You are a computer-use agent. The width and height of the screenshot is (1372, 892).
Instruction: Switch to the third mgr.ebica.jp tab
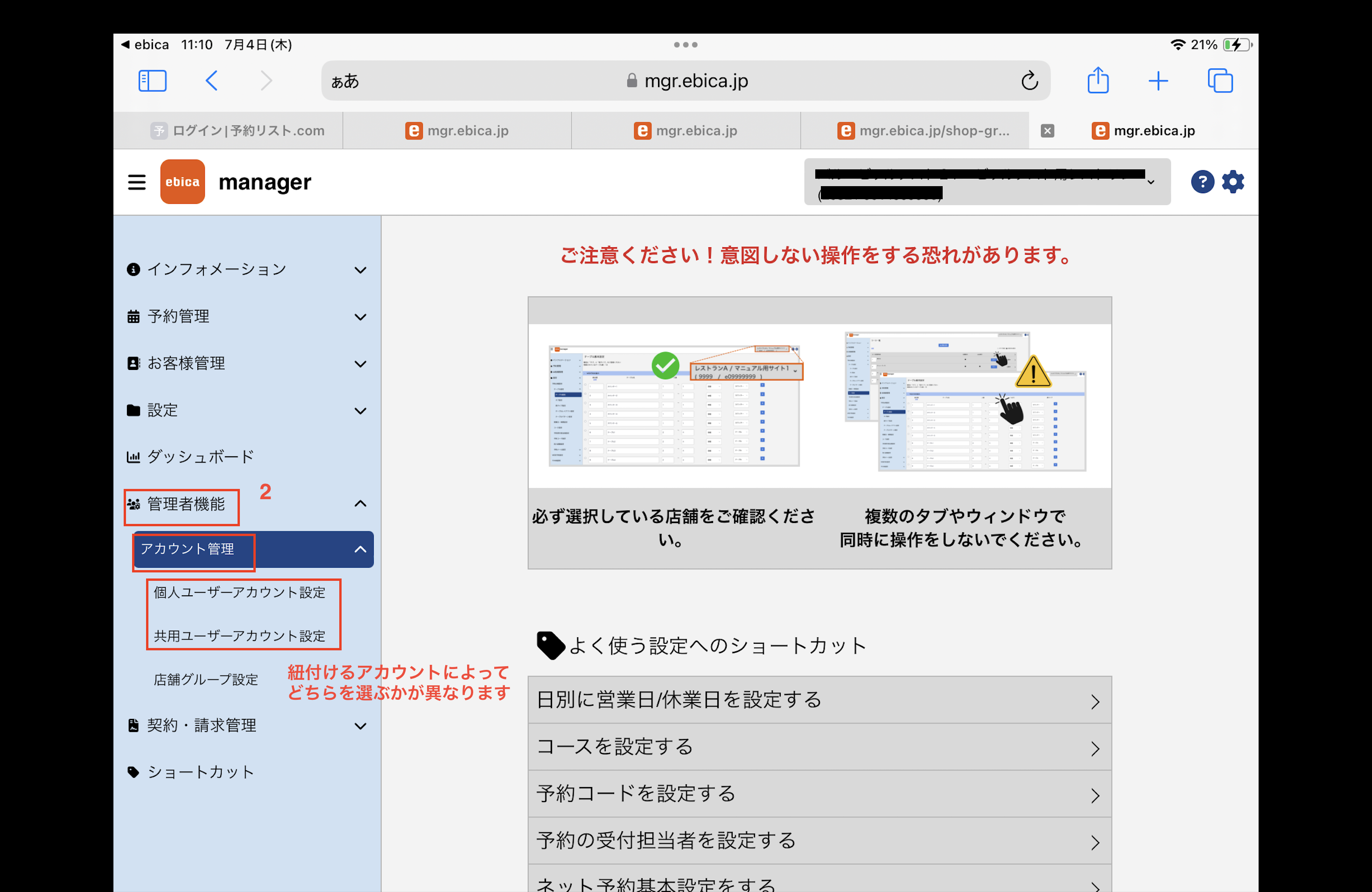click(x=686, y=131)
